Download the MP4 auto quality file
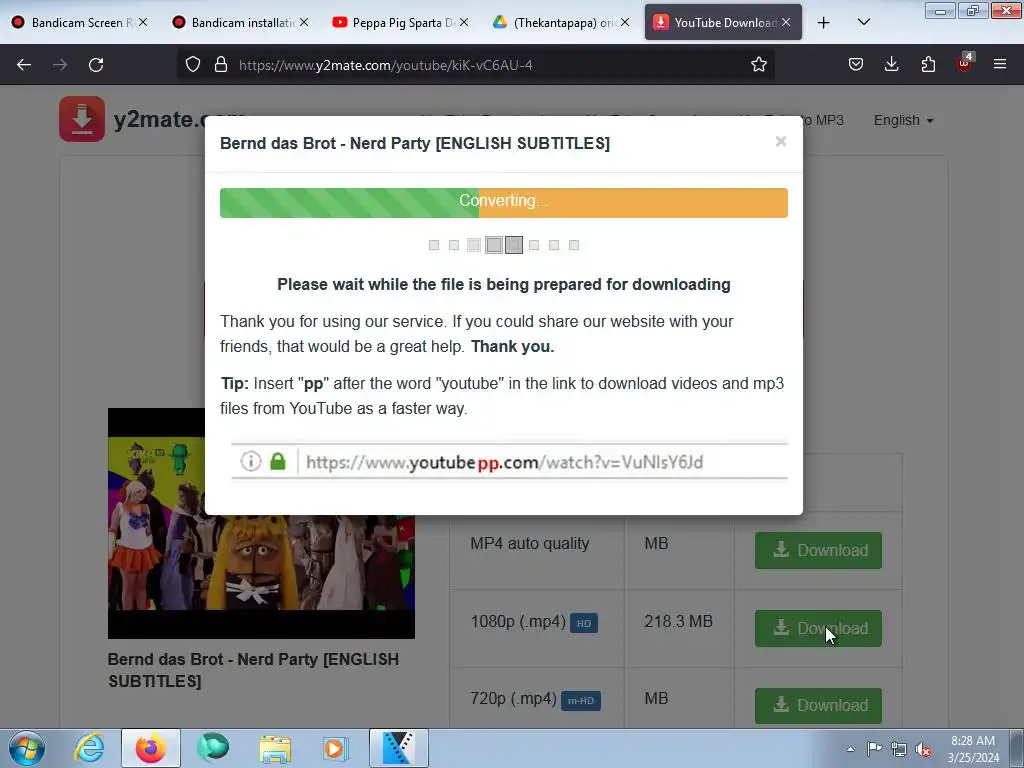 [818, 550]
